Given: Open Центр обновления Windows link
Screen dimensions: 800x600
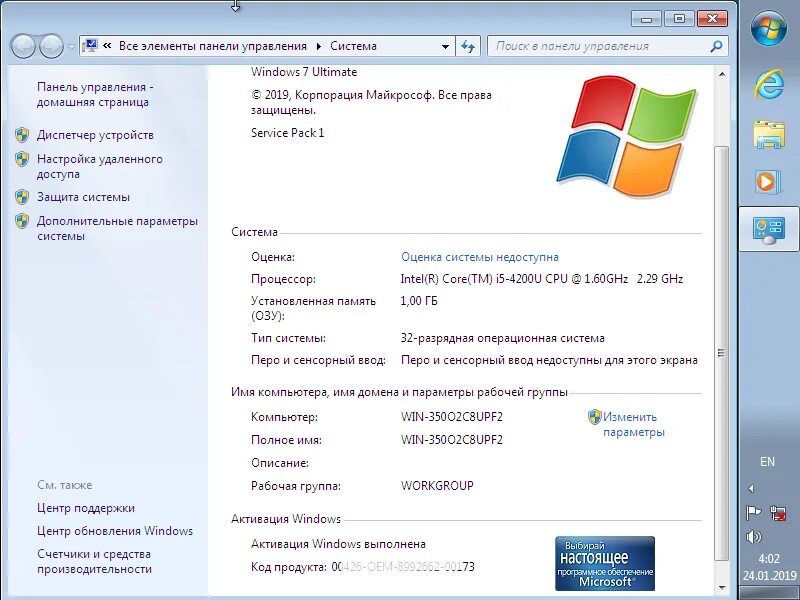Looking at the screenshot, I should click(x=115, y=531).
